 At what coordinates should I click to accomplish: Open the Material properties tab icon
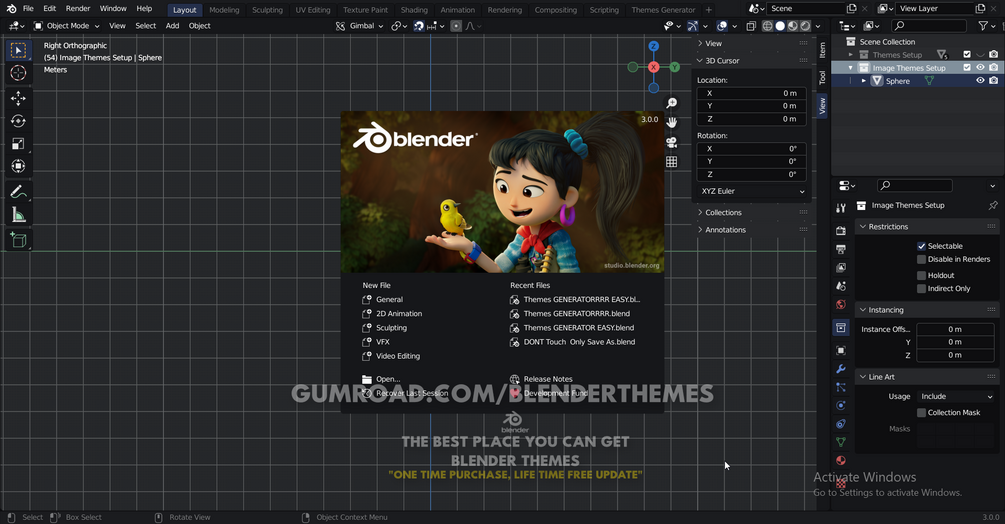pos(841,461)
